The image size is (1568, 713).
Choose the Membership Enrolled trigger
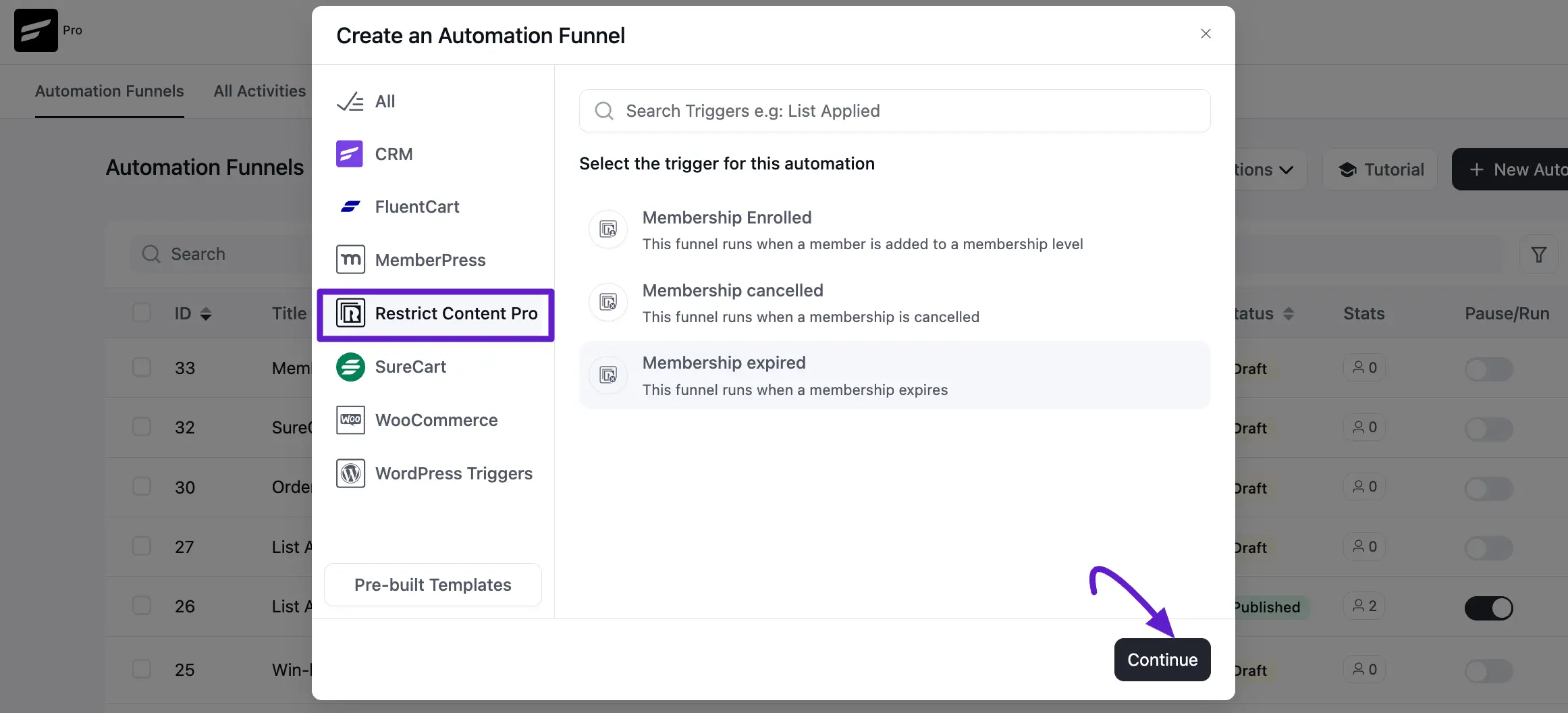(894, 230)
